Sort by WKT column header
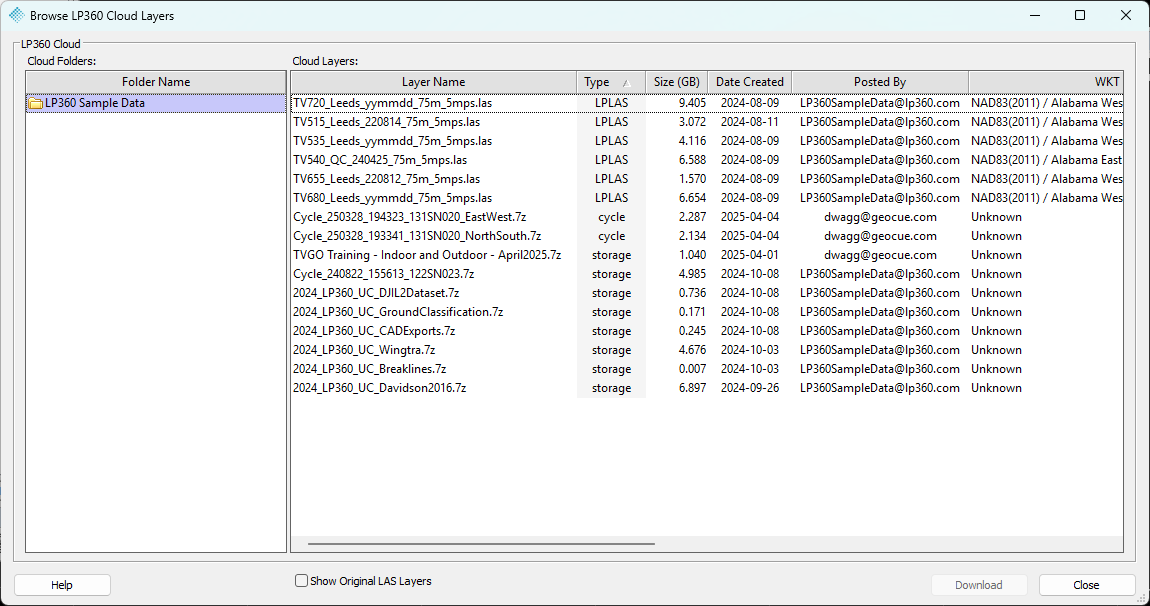The height and width of the screenshot is (606, 1150). (x=1046, y=82)
